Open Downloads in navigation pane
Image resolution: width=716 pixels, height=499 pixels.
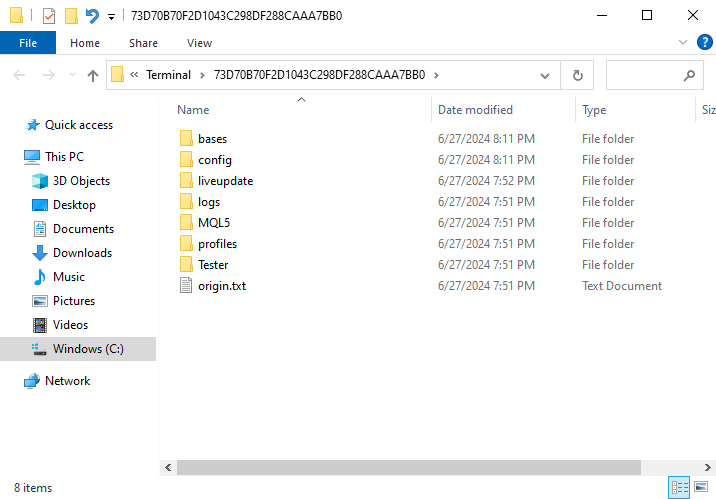82,253
